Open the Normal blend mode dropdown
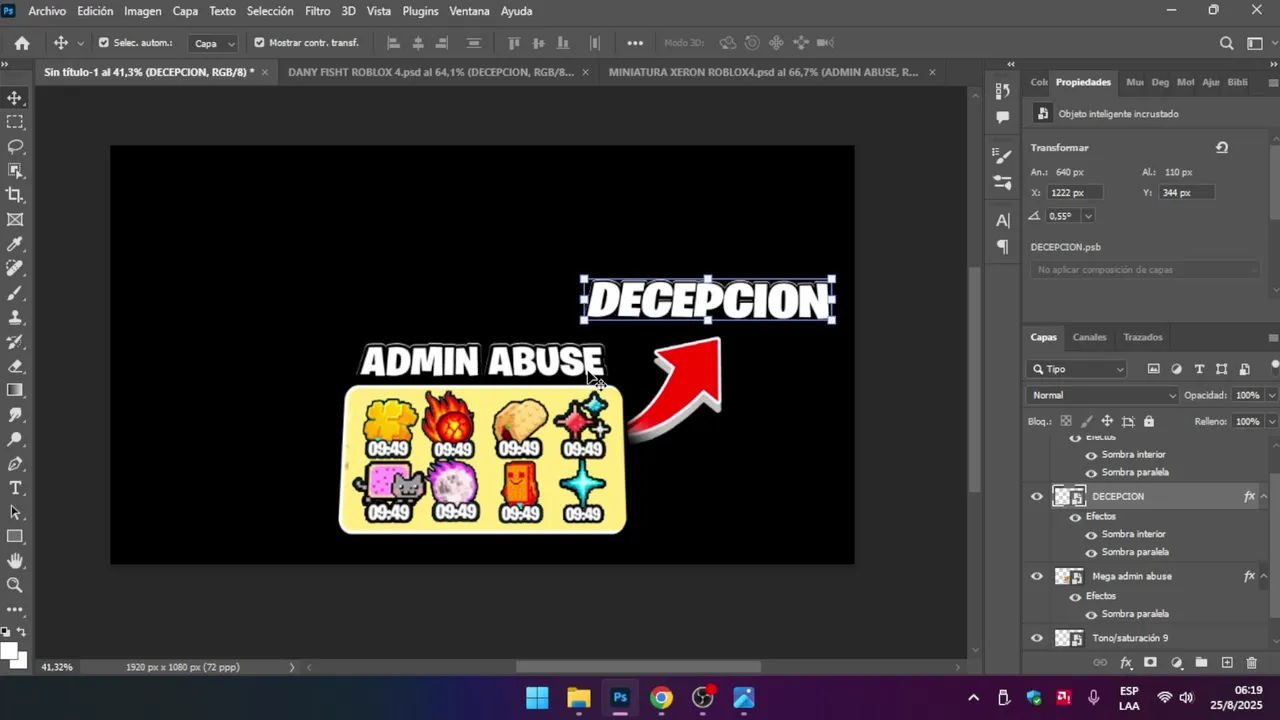Screen dimensions: 1280x720 (x=1103, y=395)
